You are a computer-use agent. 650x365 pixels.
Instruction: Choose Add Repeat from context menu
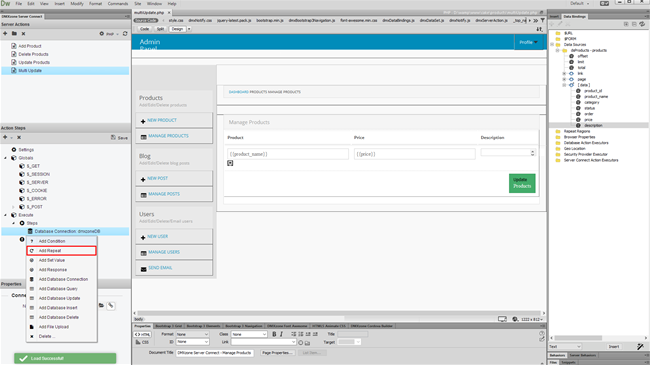61,251
